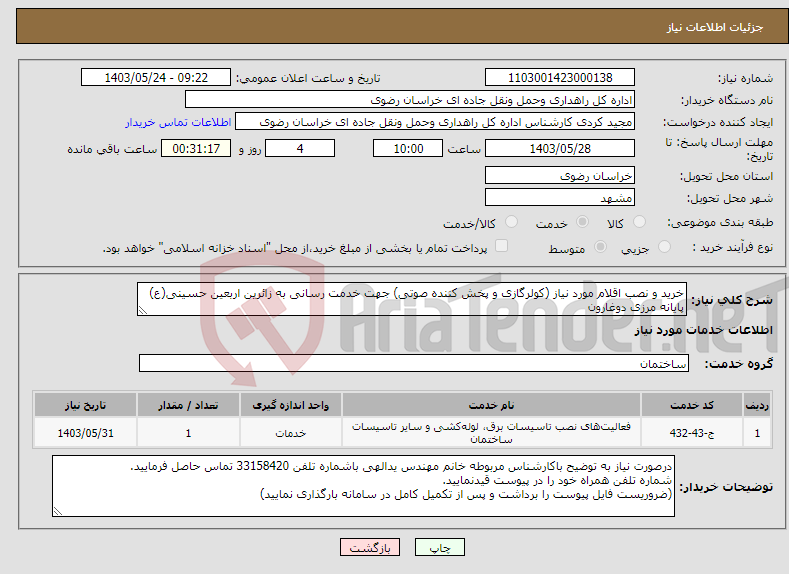Click the unit cell خدمات
The width and height of the screenshot is (789, 574).
tap(290, 433)
